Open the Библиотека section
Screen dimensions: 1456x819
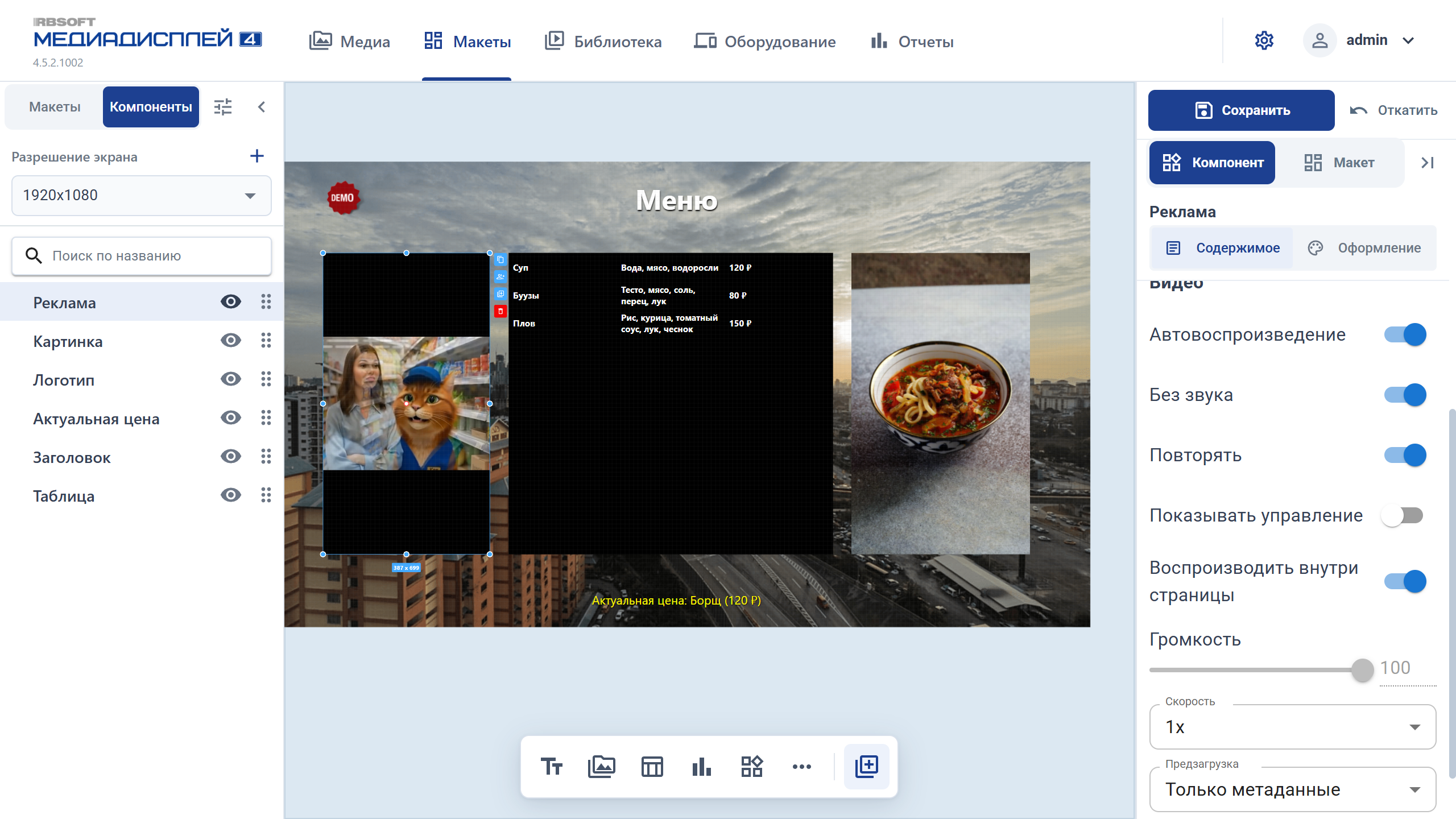tap(603, 41)
